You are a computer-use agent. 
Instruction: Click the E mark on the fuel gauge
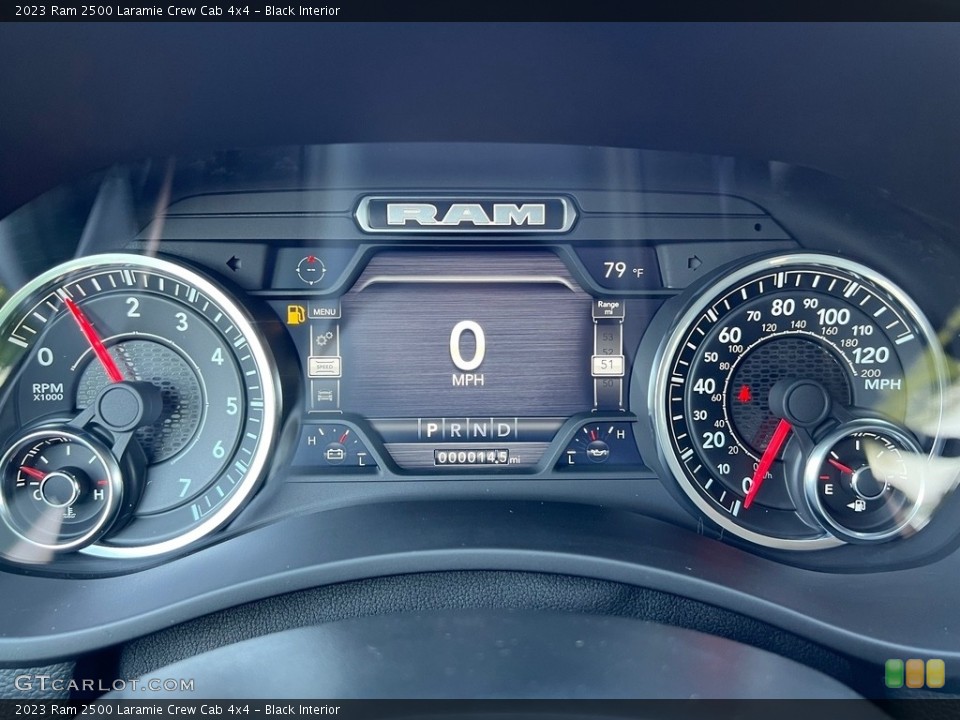[x=829, y=489]
